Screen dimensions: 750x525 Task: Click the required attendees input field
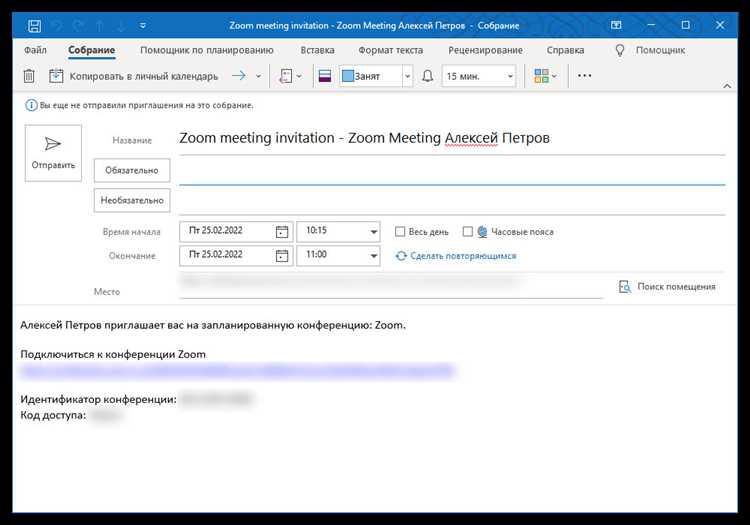pyautogui.click(x=452, y=171)
